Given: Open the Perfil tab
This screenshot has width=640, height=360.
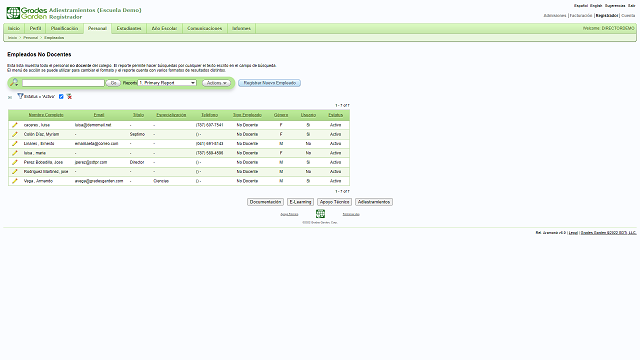Looking at the screenshot, I should click(36, 28).
